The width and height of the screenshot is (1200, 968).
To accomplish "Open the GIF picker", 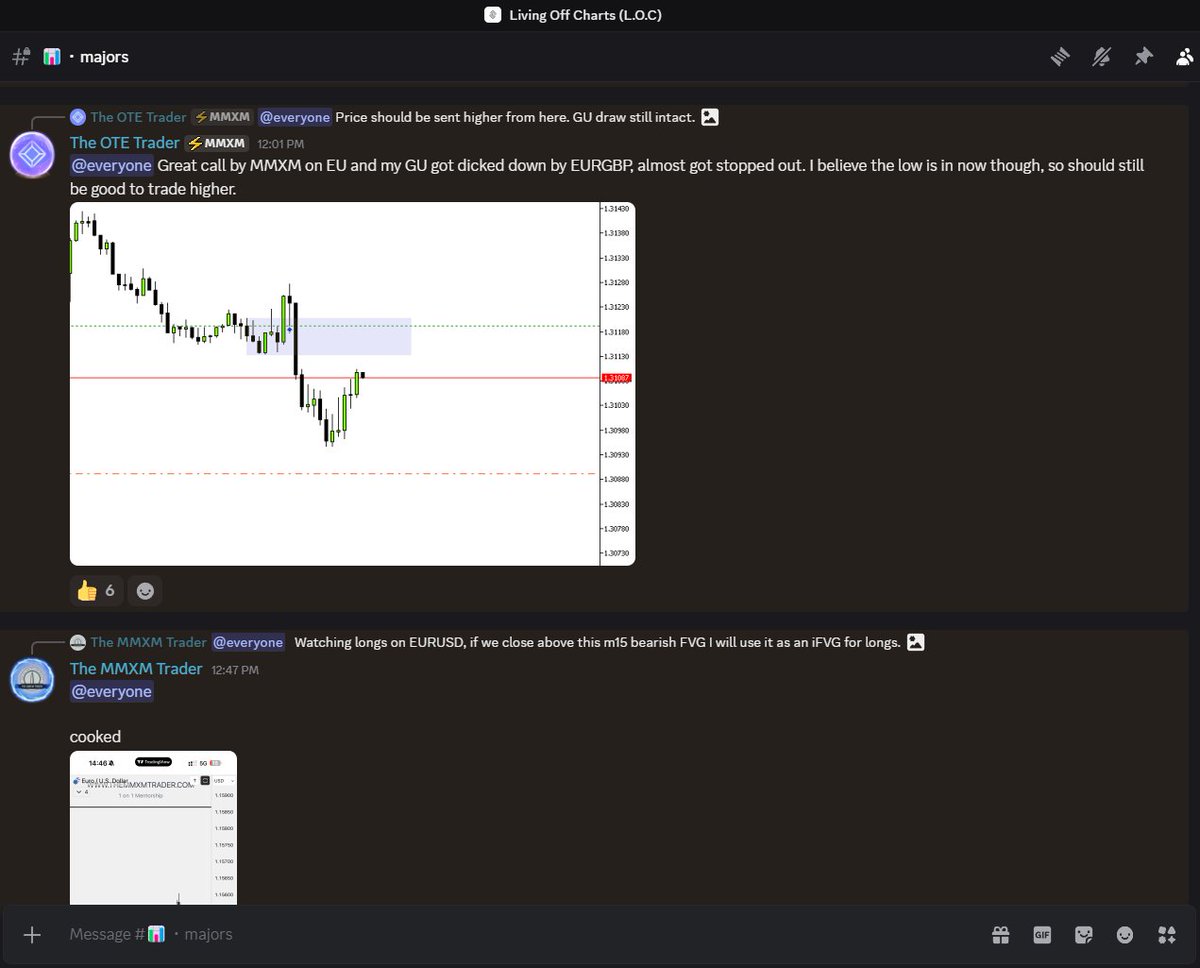I will tap(1042, 934).
